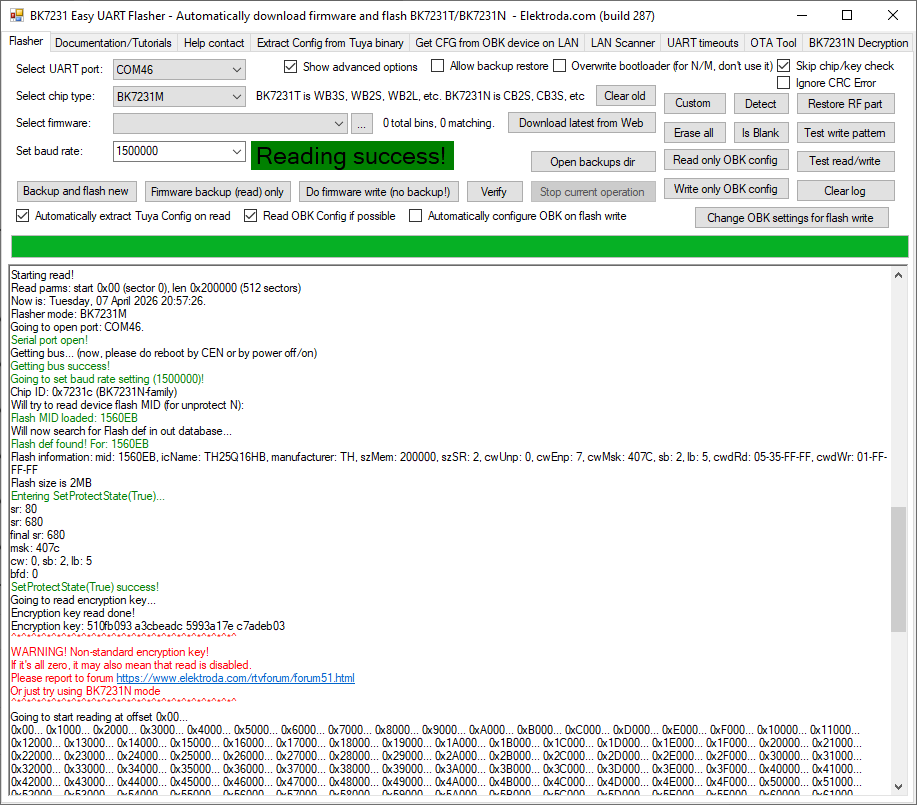Click Firmware backup (read) only
Viewport: 917px width, 805px height.
[217, 192]
